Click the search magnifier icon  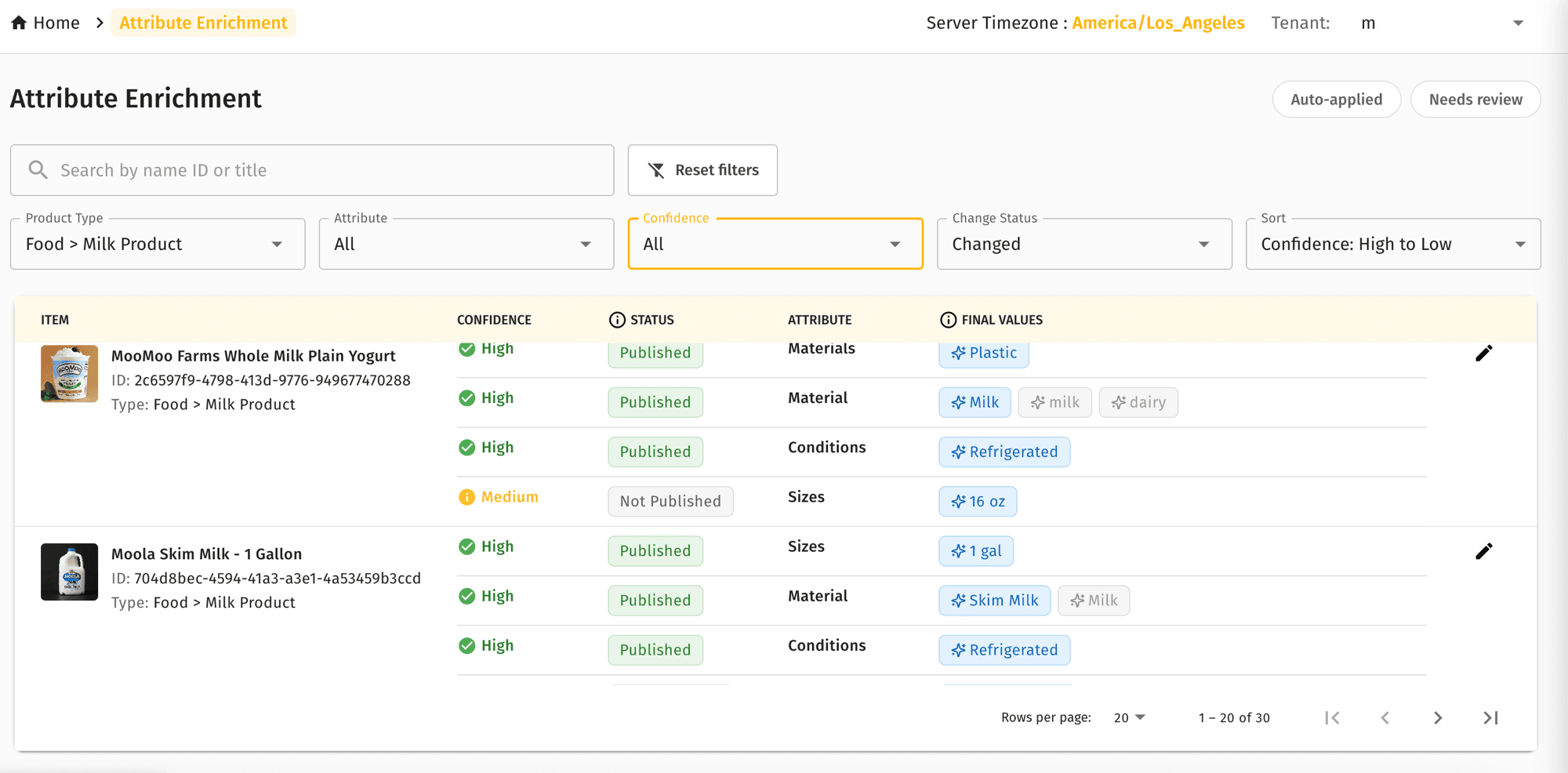click(x=38, y=169)
